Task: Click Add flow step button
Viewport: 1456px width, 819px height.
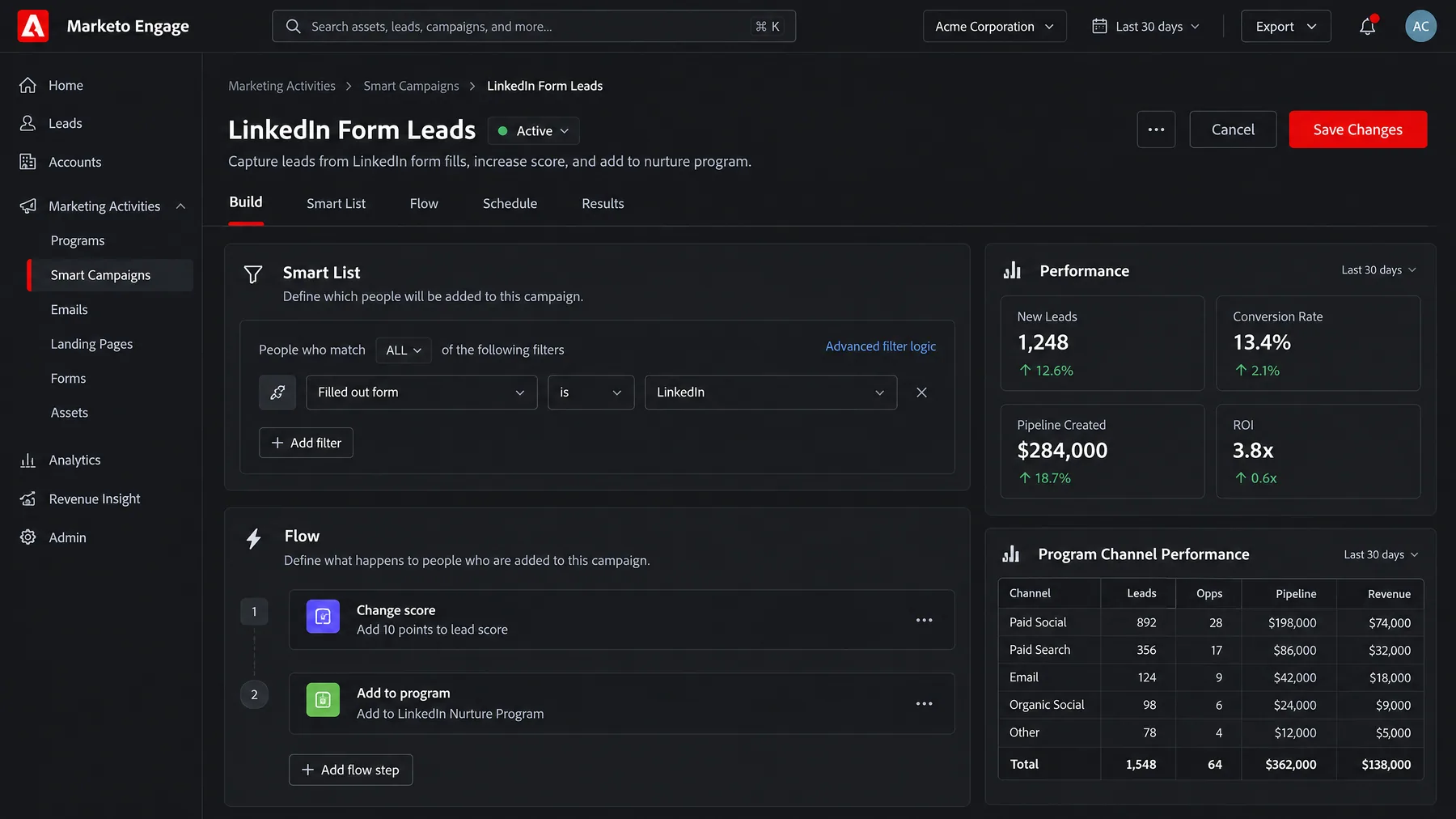Action: pos(350,770)
